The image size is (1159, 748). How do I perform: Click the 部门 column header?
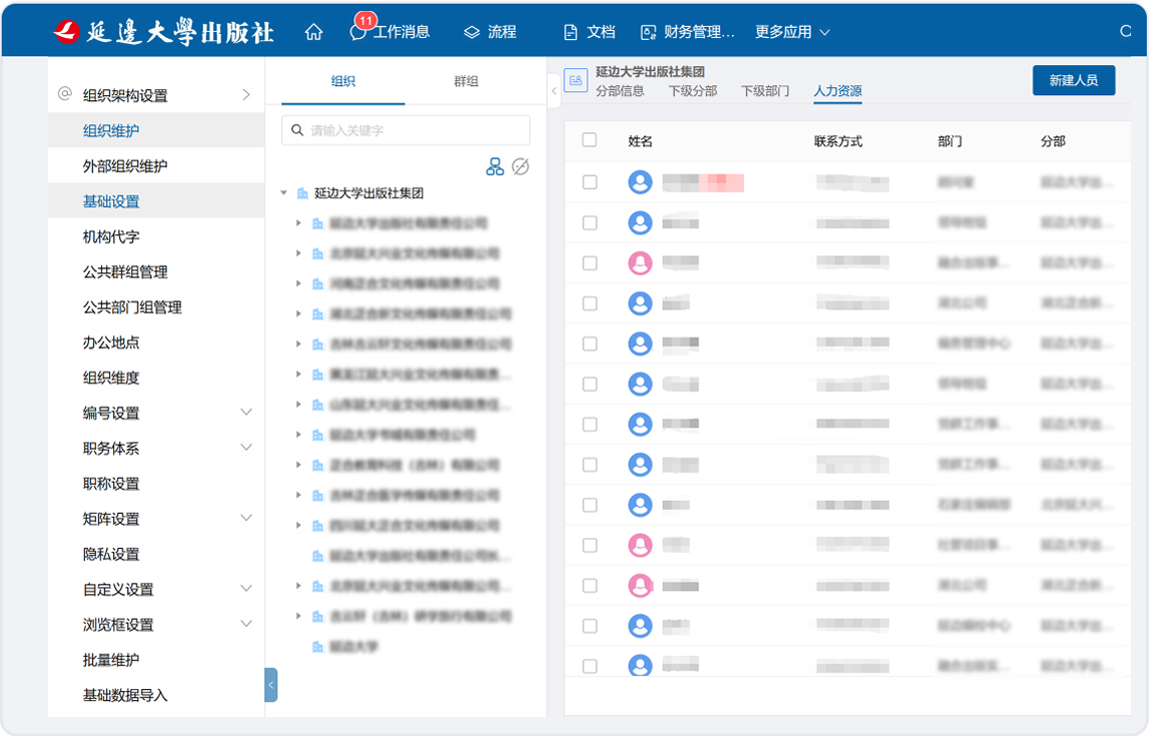(x=950, y=141)
